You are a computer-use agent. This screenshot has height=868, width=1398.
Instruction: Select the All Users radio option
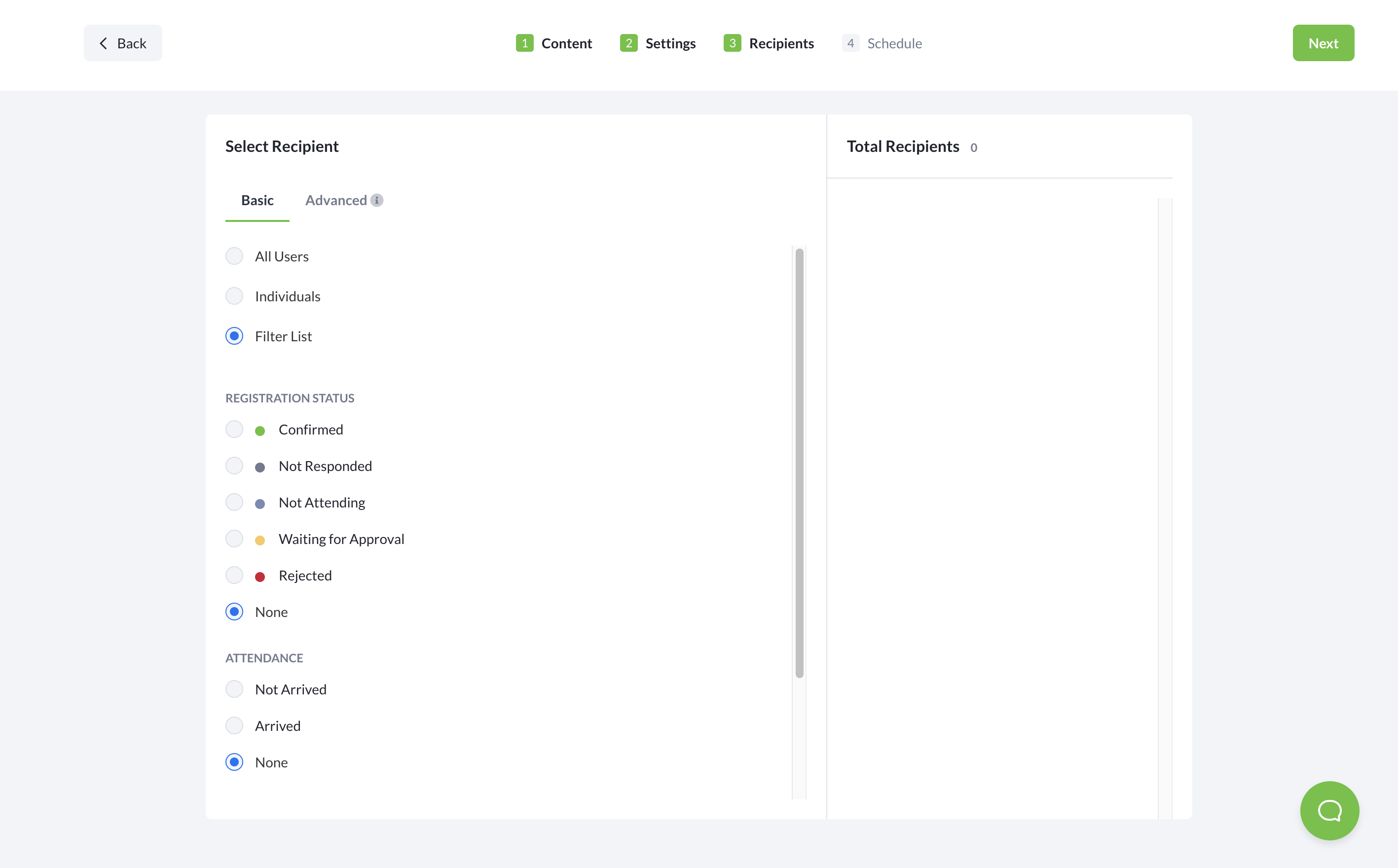tap(234, 256)
